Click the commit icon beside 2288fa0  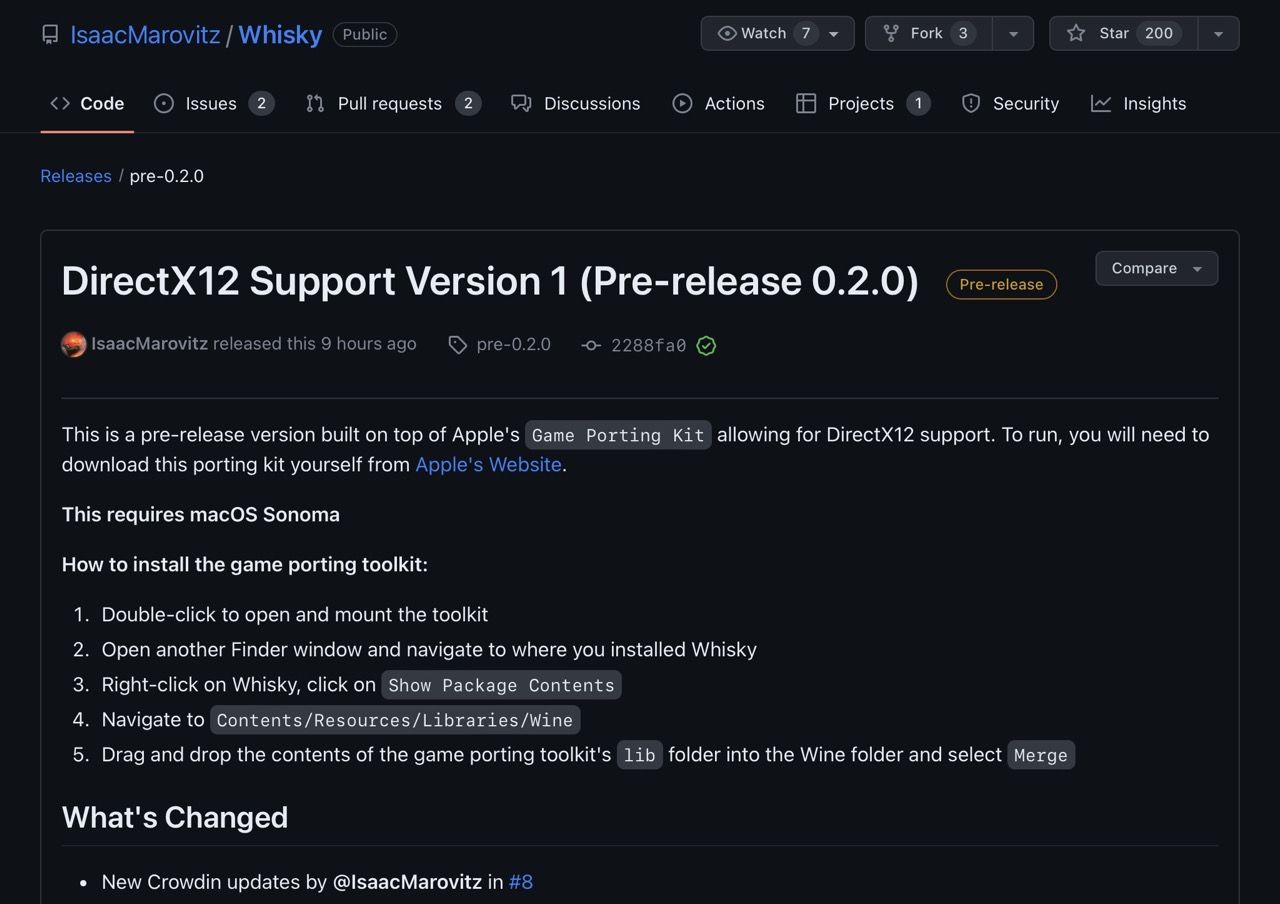click(x=591, y=345)
